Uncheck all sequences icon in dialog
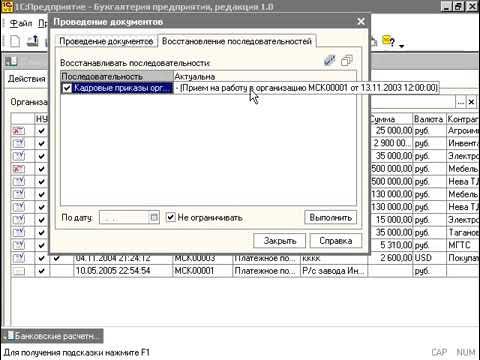The height and width of the screenshot is (360, 480). [347, 61]
